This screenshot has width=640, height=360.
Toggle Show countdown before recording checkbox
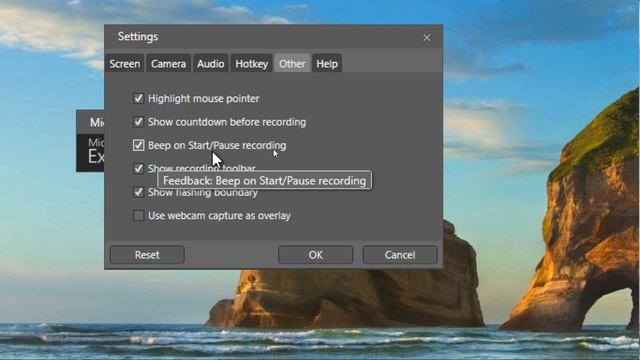138,122
